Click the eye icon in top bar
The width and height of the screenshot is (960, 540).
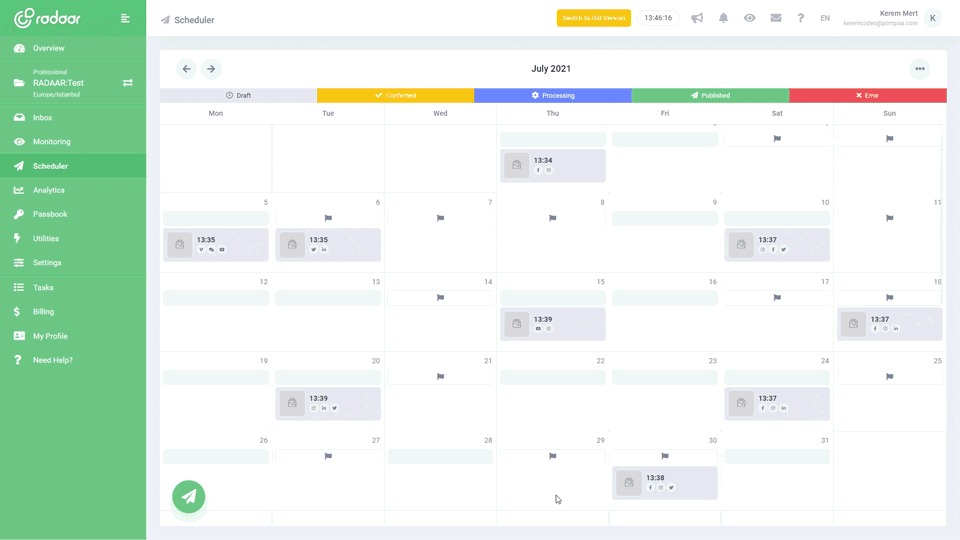pyautogui.click(x=749, y=18)
